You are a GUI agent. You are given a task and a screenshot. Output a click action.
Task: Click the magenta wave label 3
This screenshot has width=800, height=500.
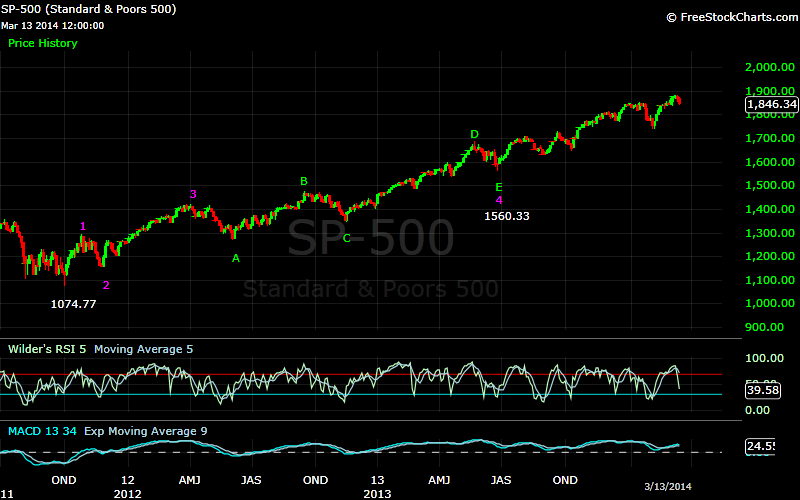coord(193,194)
